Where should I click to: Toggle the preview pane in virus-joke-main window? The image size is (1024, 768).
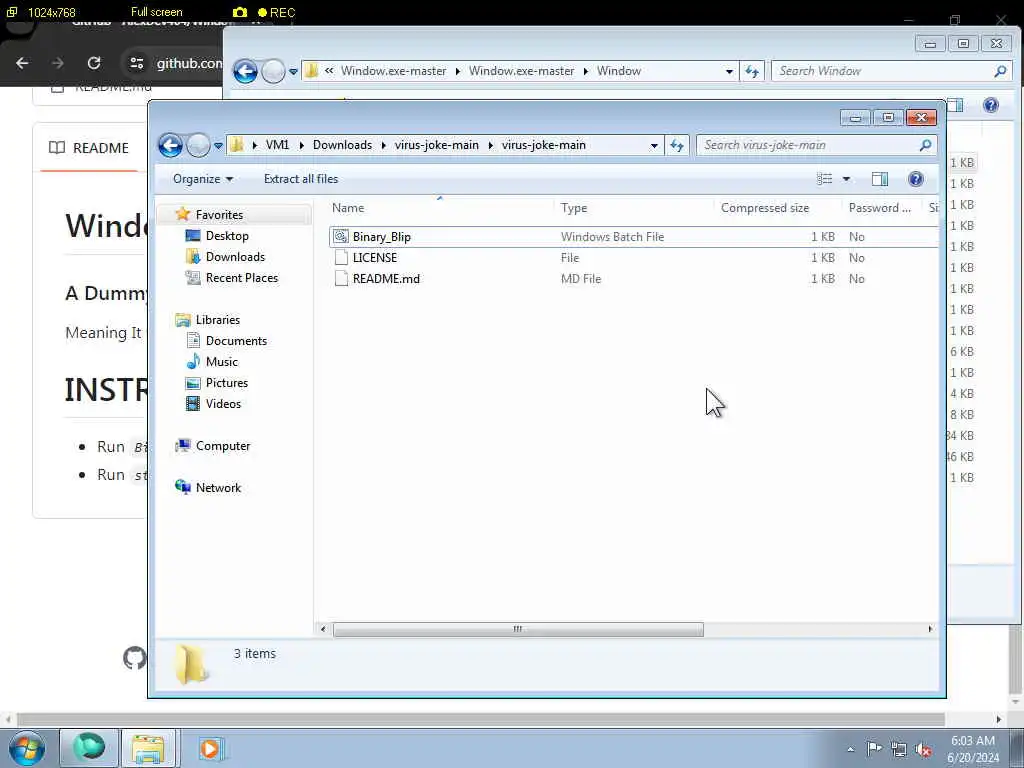coord(880,179)
